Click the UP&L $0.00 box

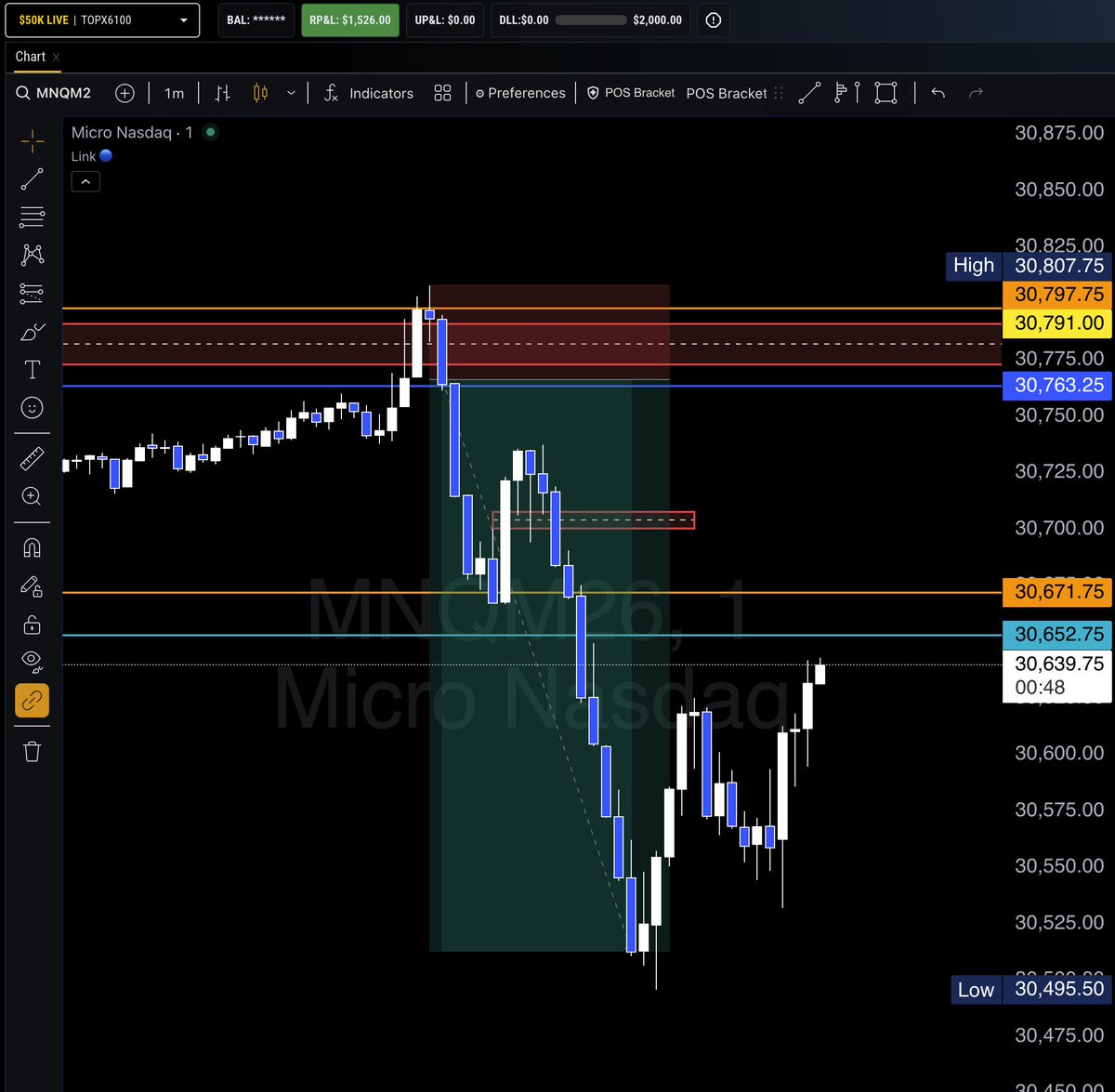pyautogui.click(x=445, y=20)
